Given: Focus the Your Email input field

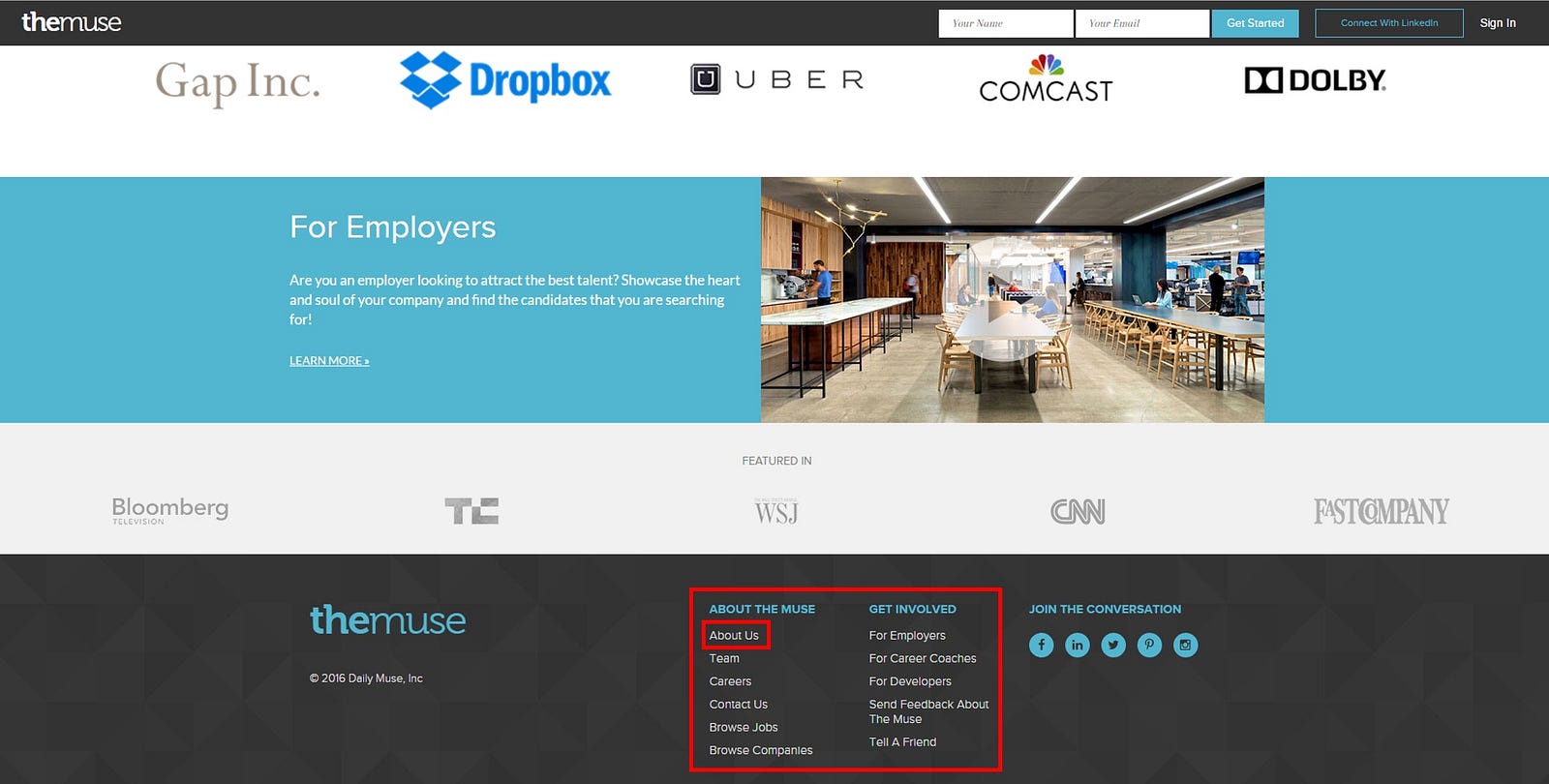Looking at the screenshot, I should (1142, 23).
